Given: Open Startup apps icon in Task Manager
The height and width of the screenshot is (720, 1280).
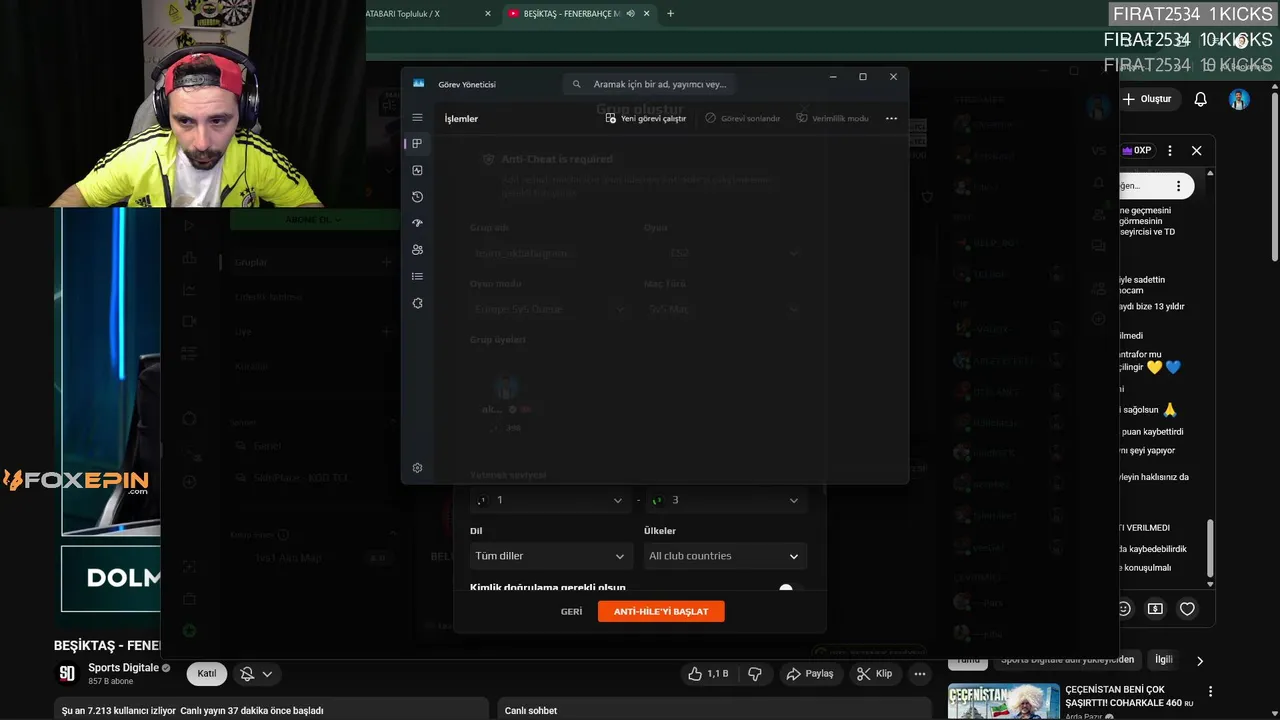Looking at the screenshot, I should (418, 223).
